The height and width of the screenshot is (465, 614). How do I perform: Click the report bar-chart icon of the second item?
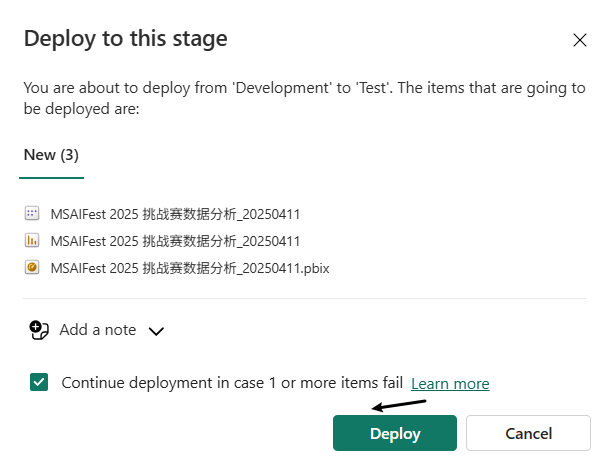(32, 241)
